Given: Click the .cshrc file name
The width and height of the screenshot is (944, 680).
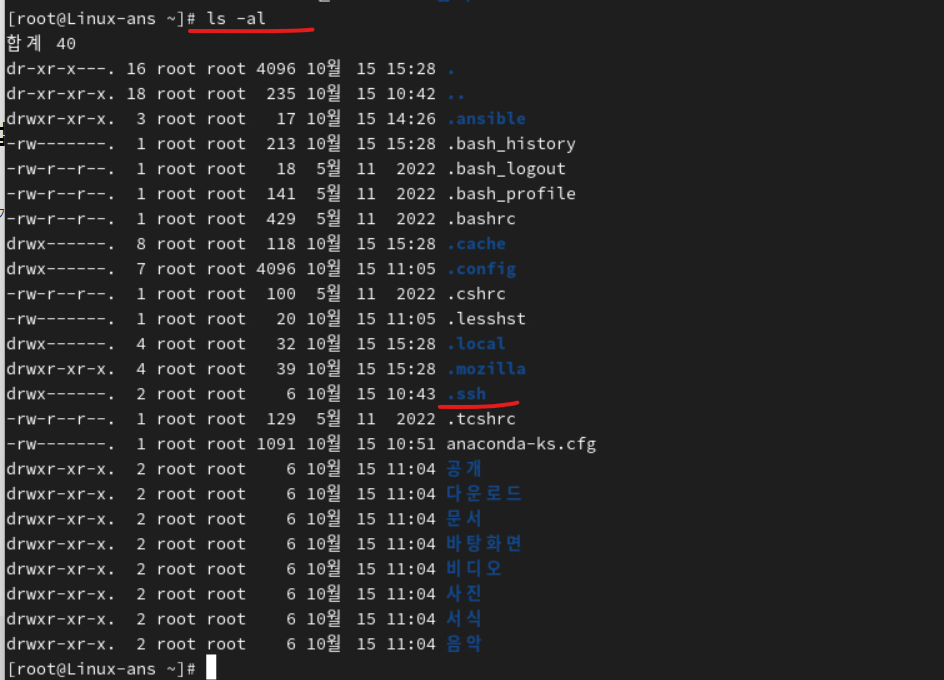Looking at the screenshot, I should click(x=476, y=294).
